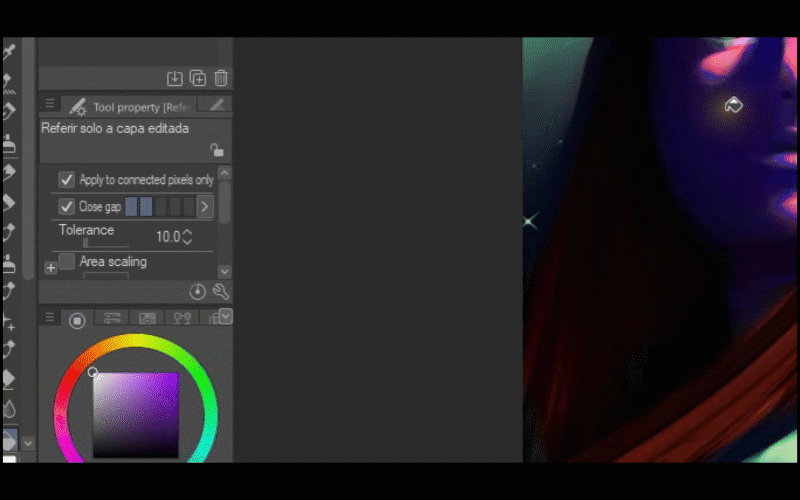Click the Tolerance value 10.0 field
This screenshot has height=500, width=800.
pyautogui.click(x=168, y=237)
